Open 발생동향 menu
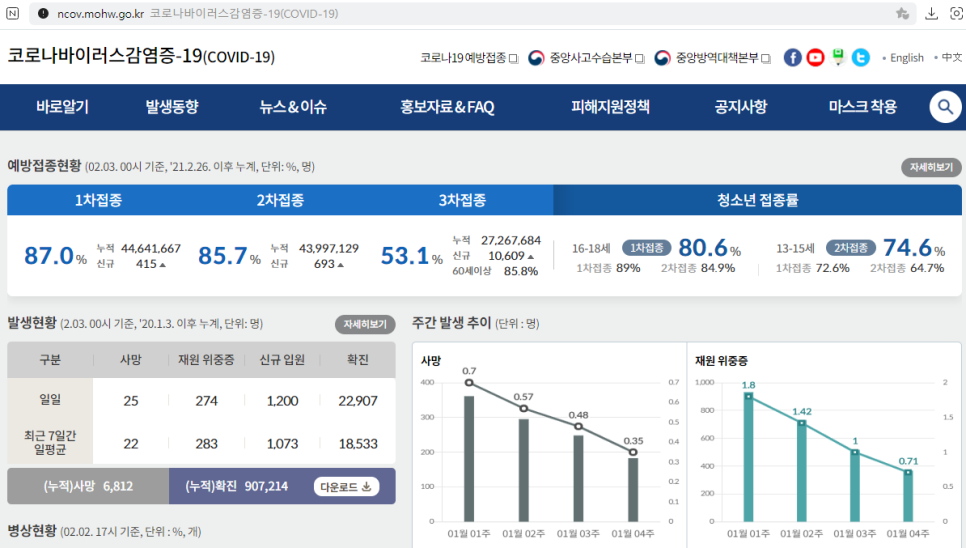The width and height of the screenshot is (966, 548). pos(172,107)
